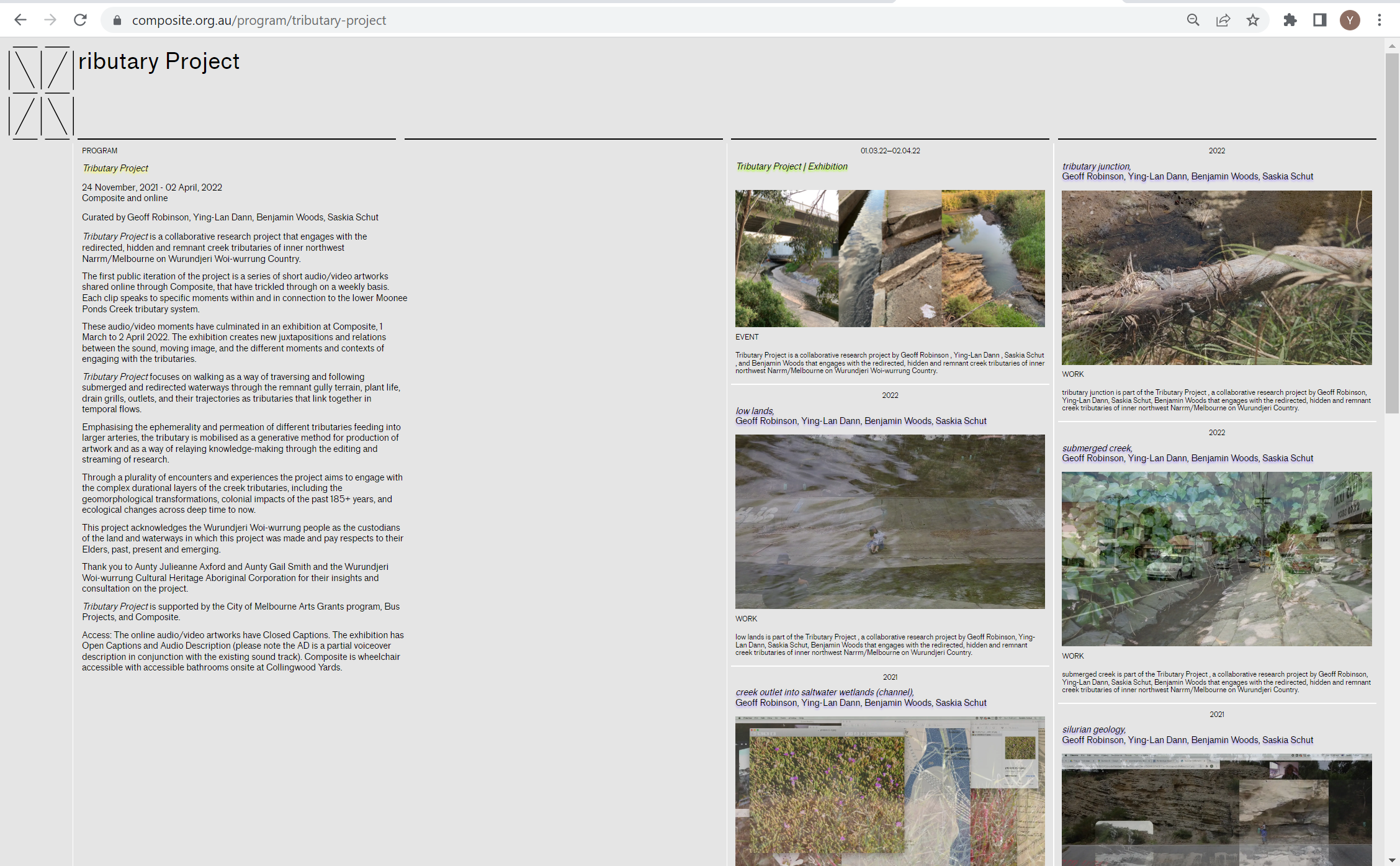The image size is (1400, 866).
Task: Open Chrome three-dot menu
Action: [x=1380, y=20]
